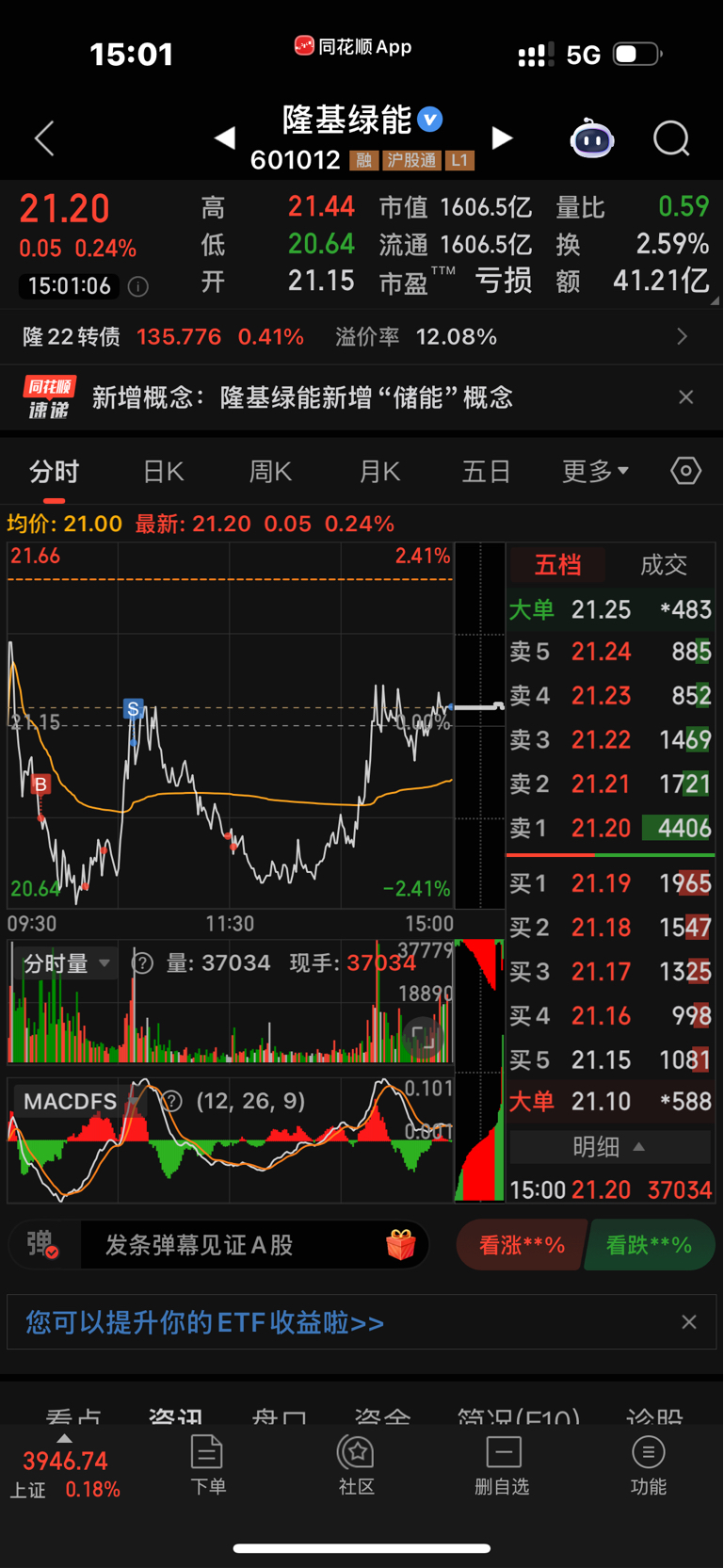Dismiss the 新增概念 news banner
Viewport: 724px width, 1568px height.
686,397
